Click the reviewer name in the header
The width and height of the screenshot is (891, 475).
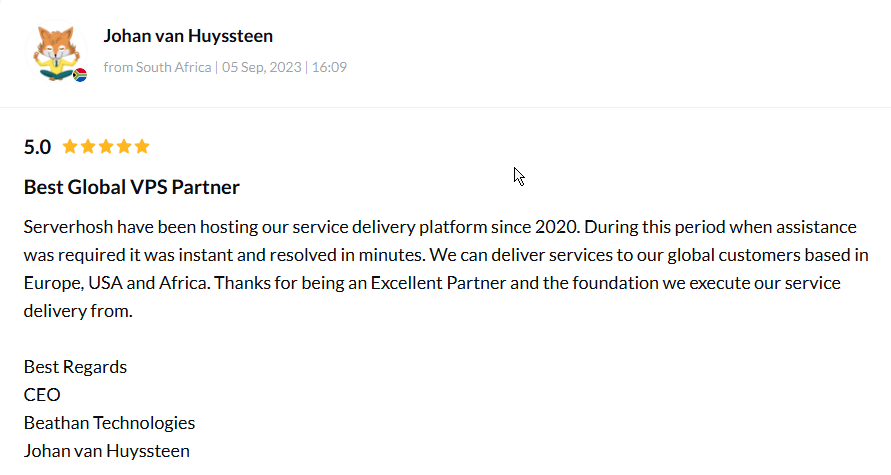tap(188, 36)
